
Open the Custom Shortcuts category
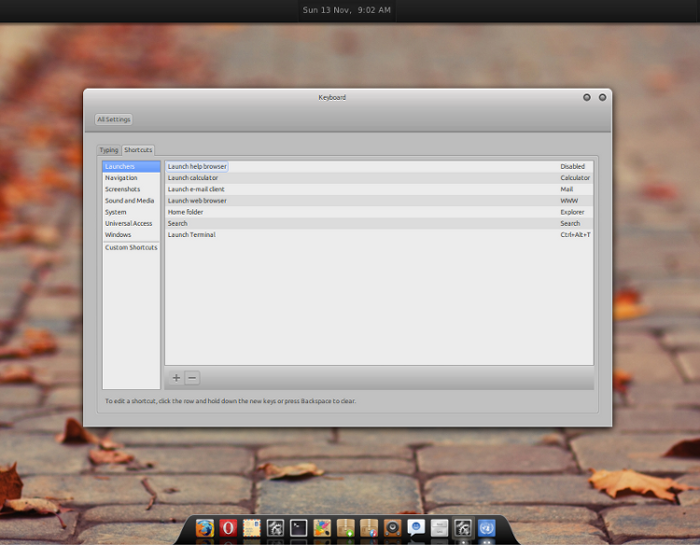(x=131, y=247)
